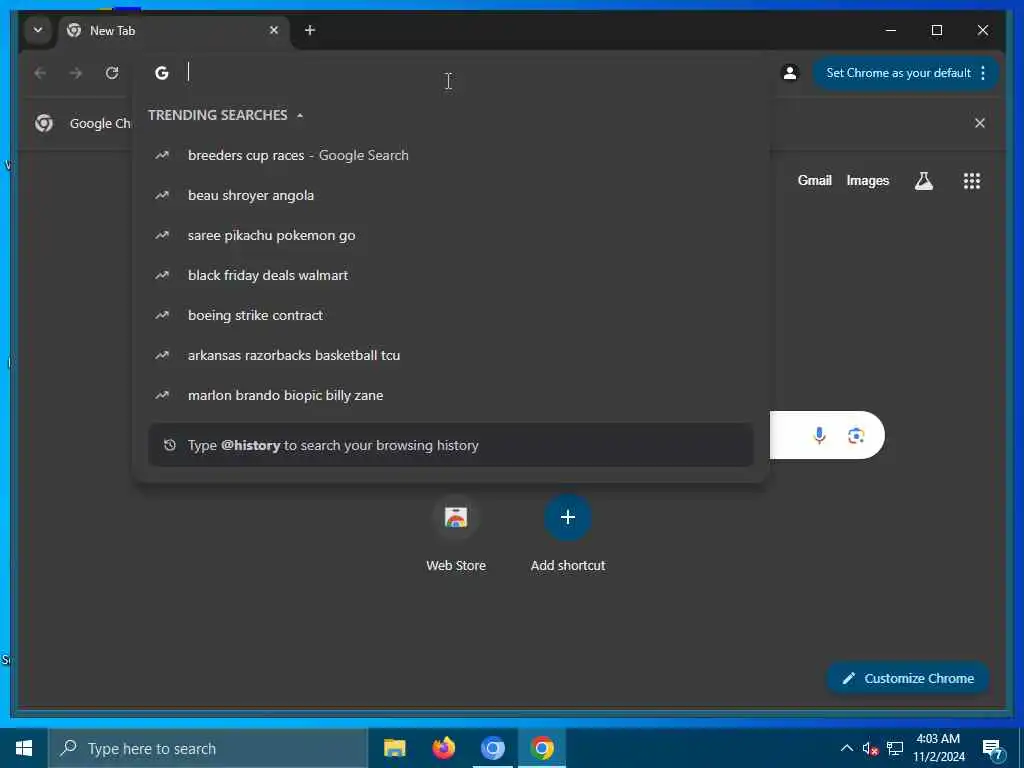
Task: Open the Windows Start menu
Action: tap(24, 748)
